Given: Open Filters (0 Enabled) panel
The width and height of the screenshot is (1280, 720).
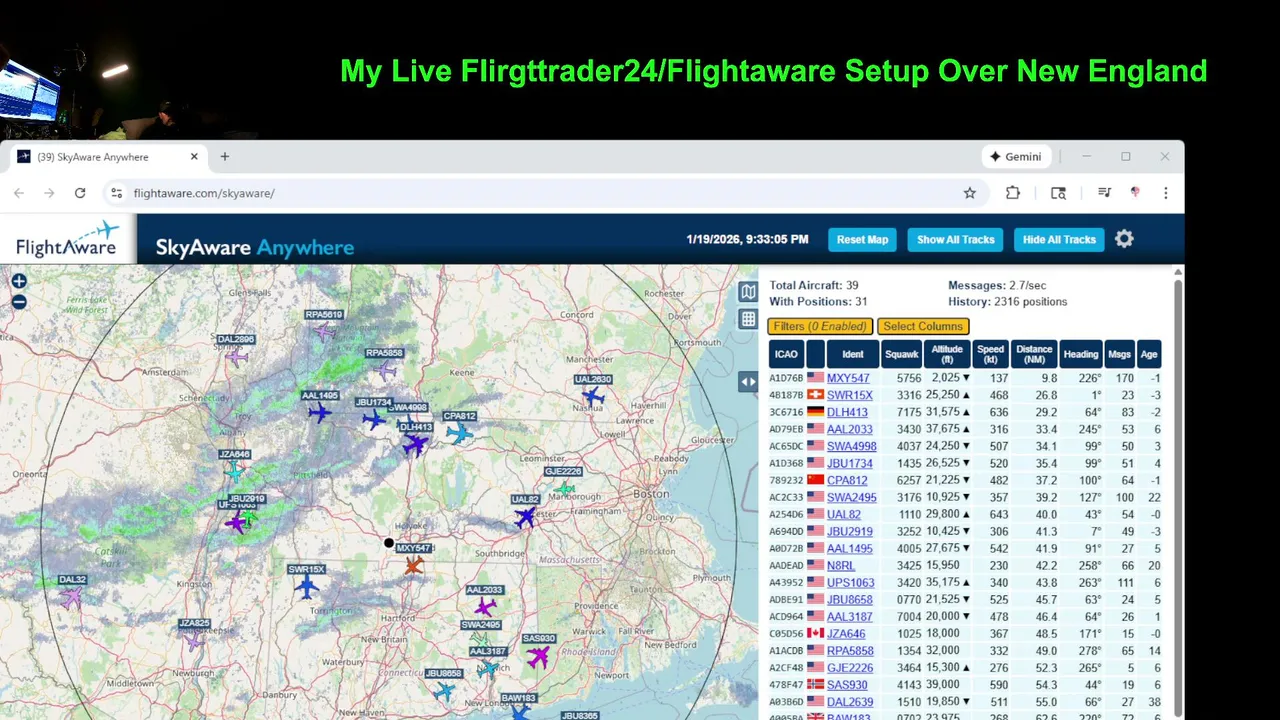Looking at the screenshot, I should pos(820,326).
